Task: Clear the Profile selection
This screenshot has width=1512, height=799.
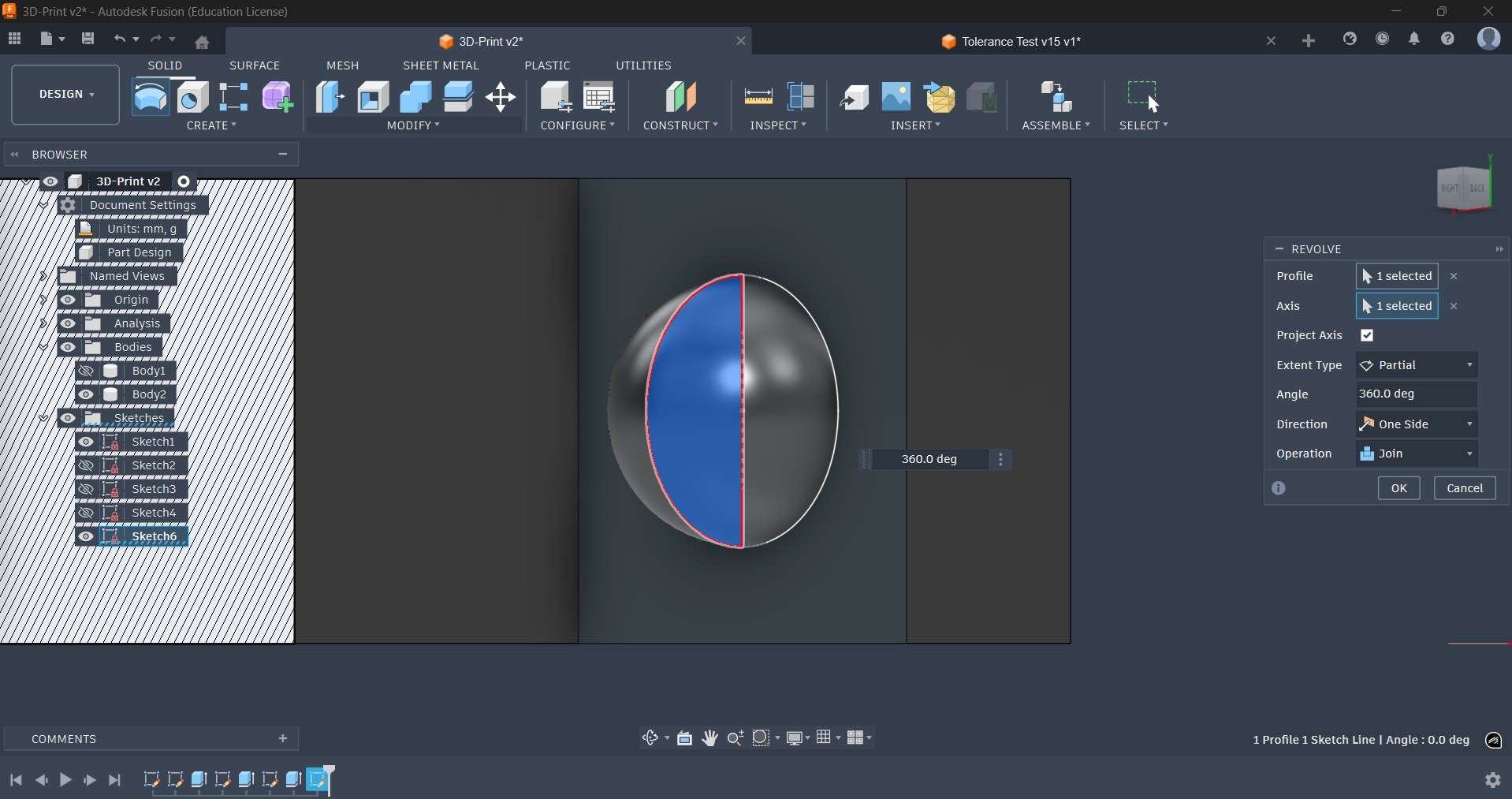Action: coord(1454,276)
